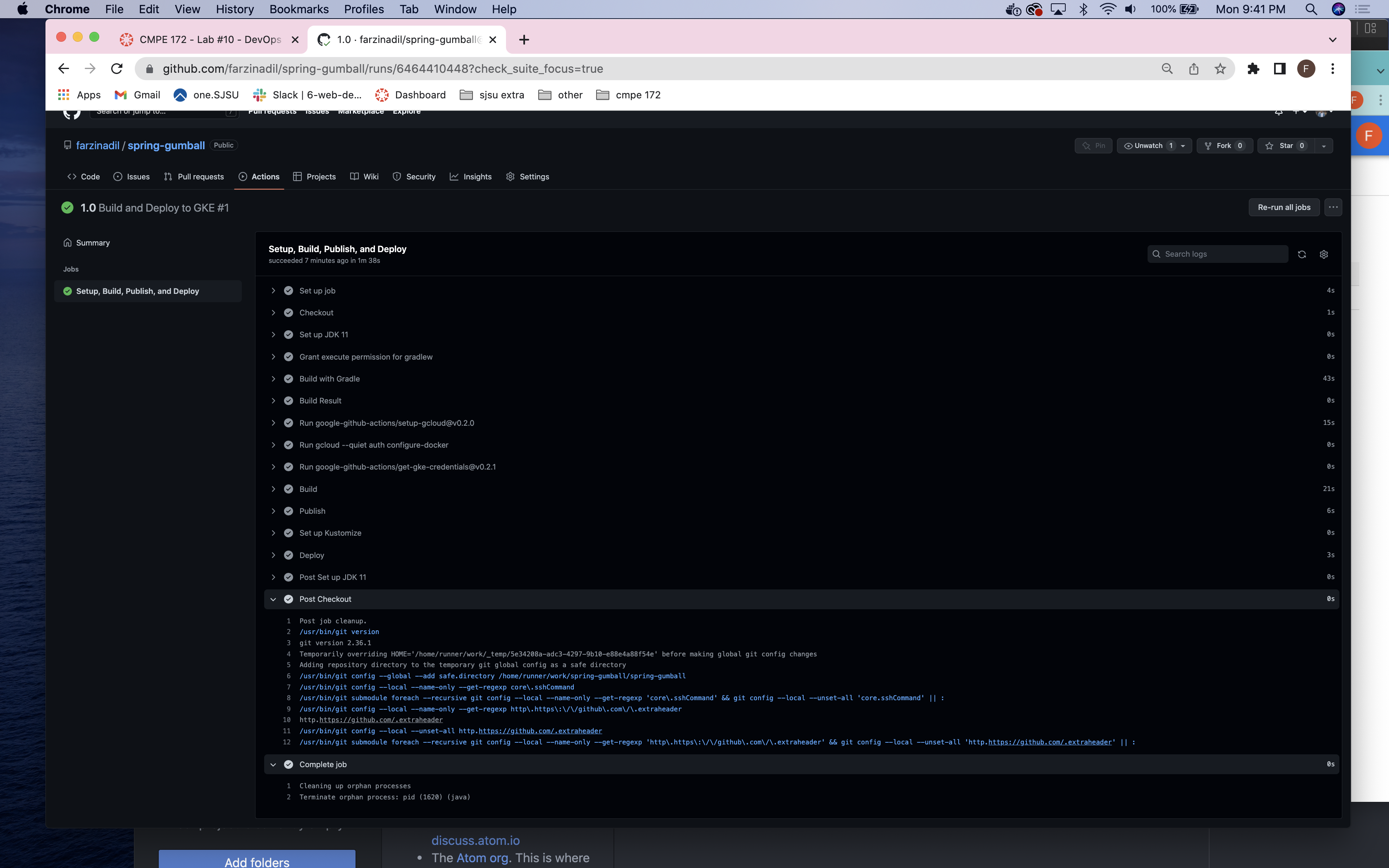Click the page share icon in address bar
The image size is (1389, 868).
pyautogui.click(x=1194, y=69)
